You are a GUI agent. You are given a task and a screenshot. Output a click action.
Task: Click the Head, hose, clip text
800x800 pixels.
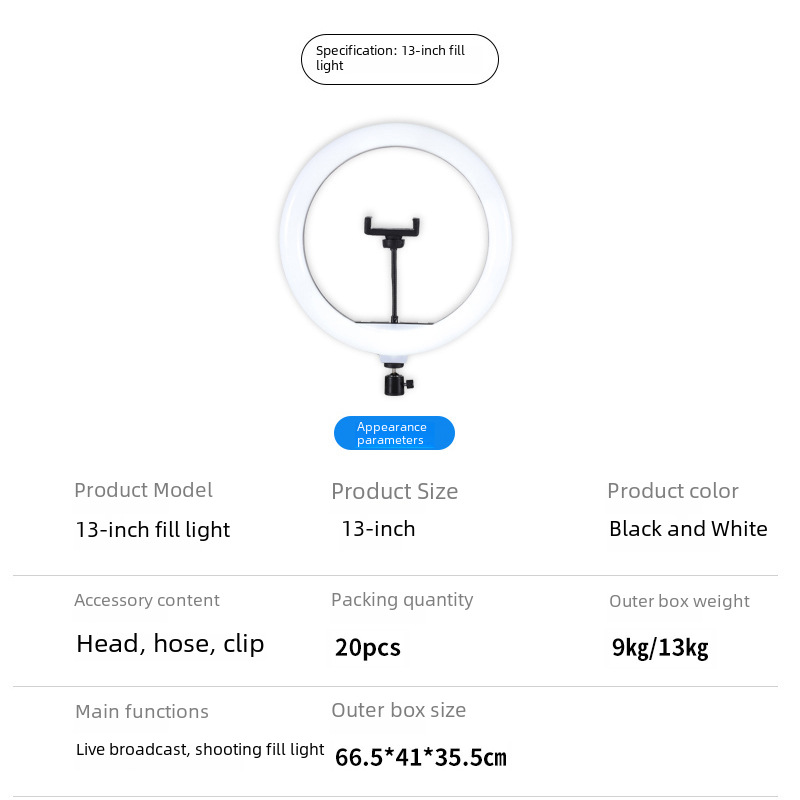170,644
